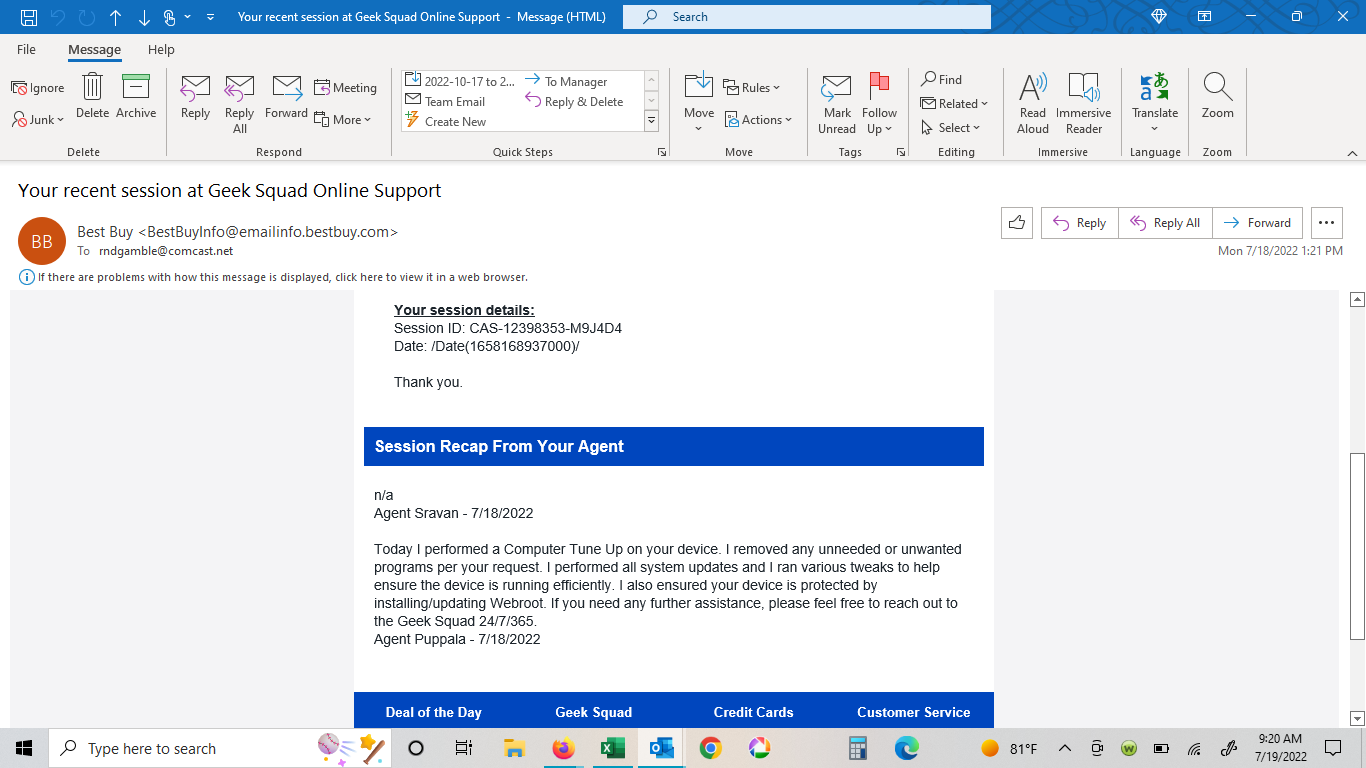This screenshot has height=768, width=1366.
Task: Ignore this conversation
Action: point(37,87)
